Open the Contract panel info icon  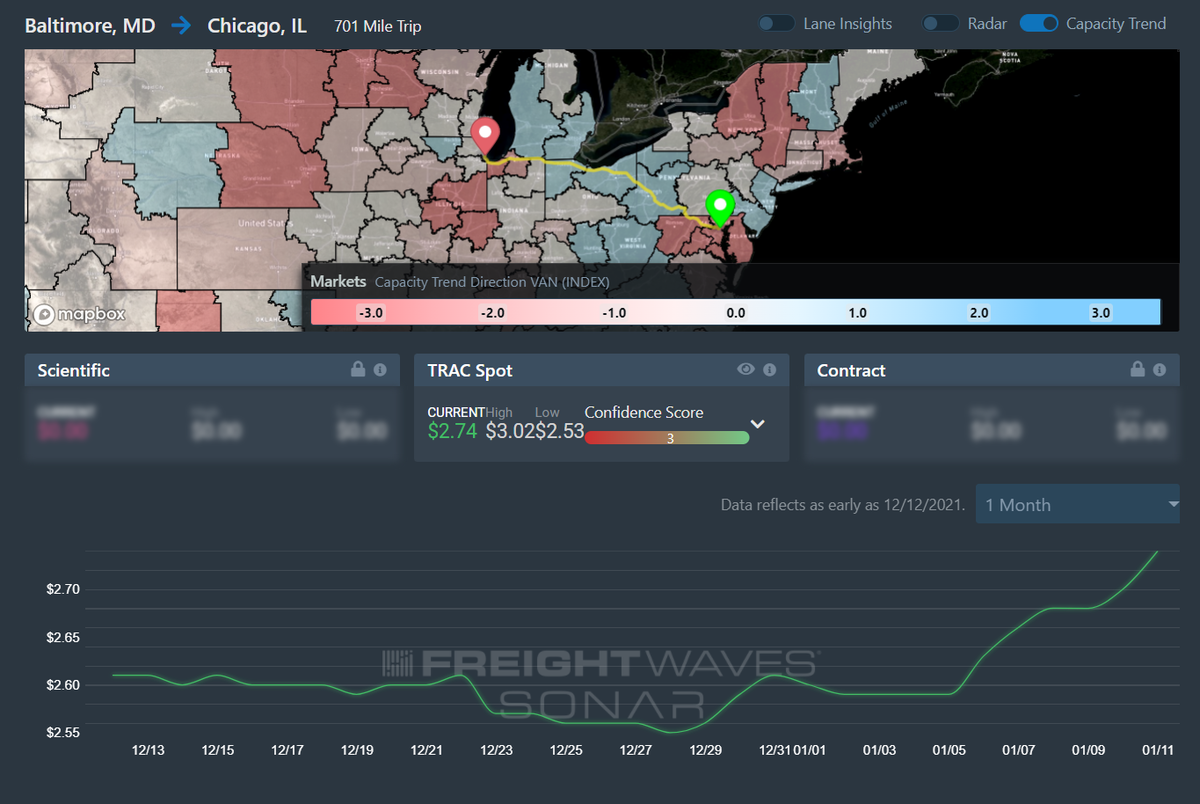click(1160, 370)
